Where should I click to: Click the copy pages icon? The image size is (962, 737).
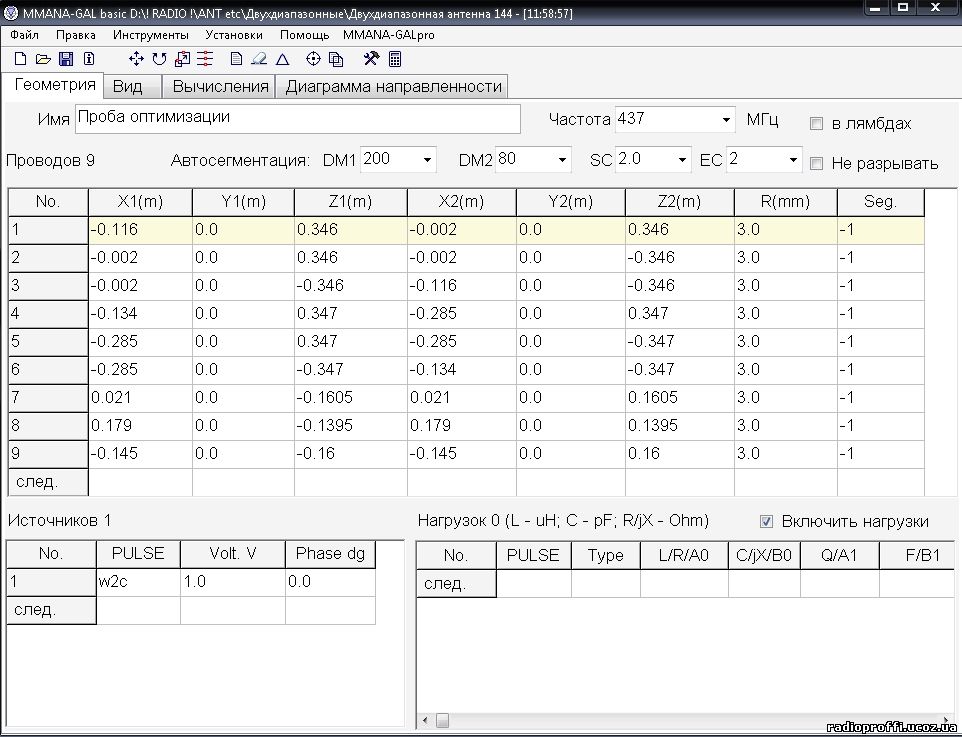point(336,59)
